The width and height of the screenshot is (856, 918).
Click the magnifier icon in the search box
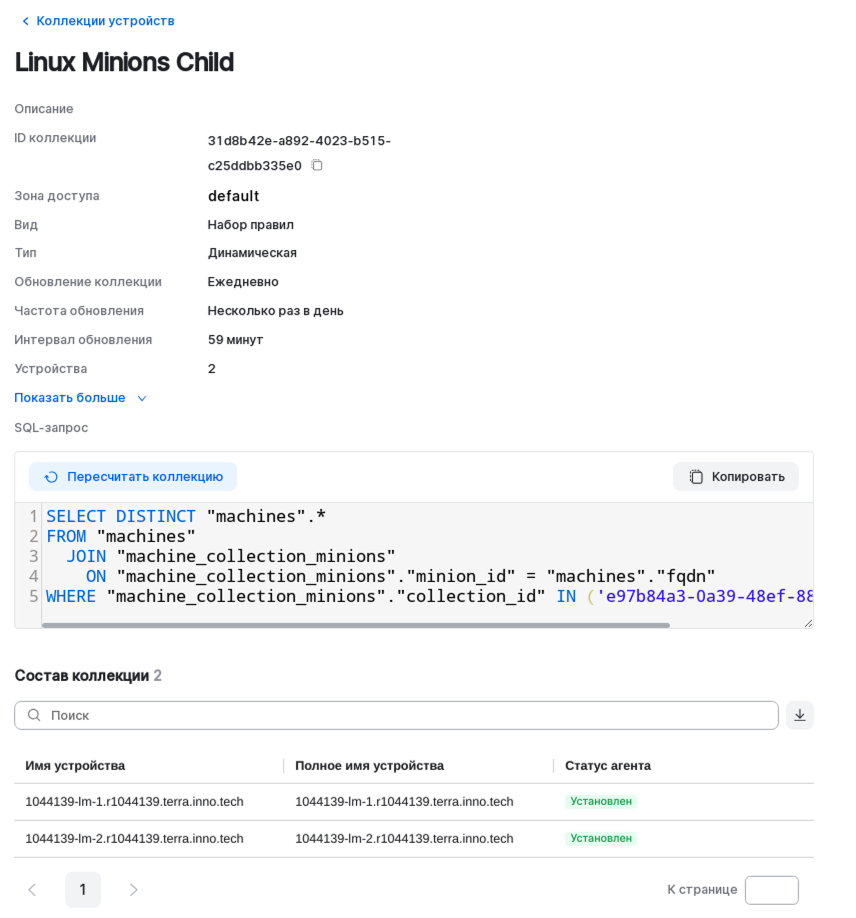(34, 715)
